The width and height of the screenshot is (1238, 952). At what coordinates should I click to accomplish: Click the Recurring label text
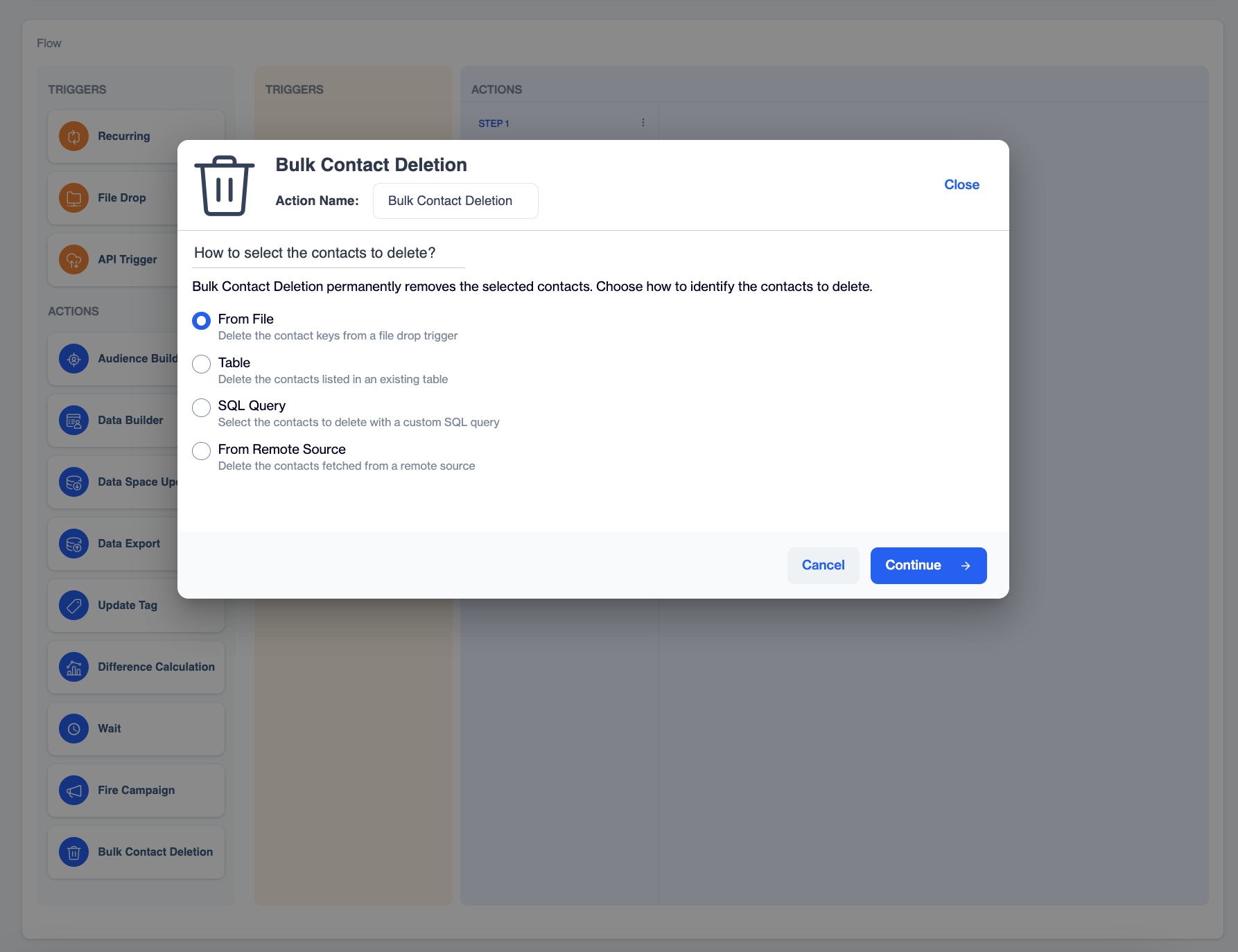pyautogui.click(x=124, y=136)
